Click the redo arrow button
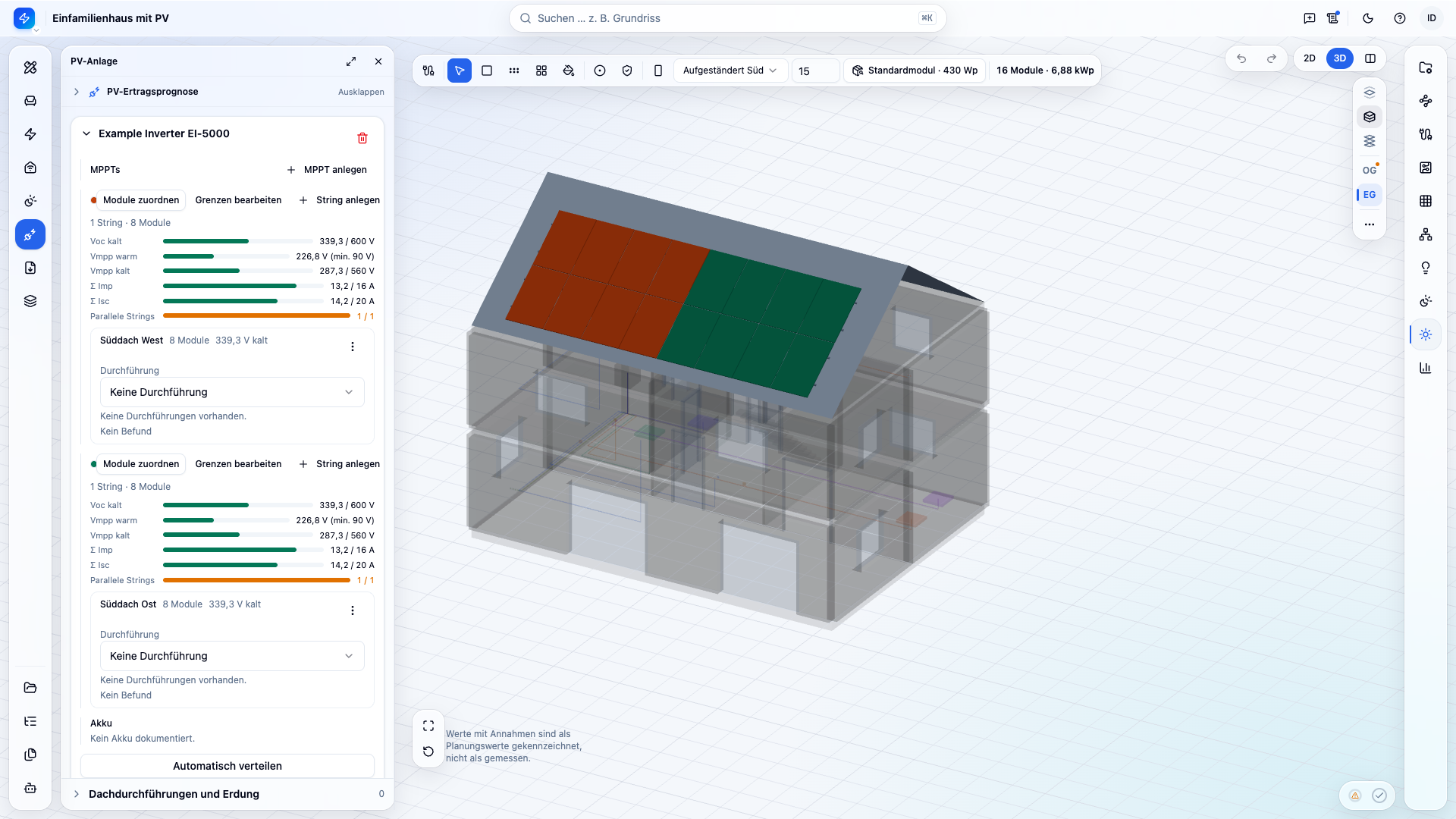 [x=1272, y=58]
